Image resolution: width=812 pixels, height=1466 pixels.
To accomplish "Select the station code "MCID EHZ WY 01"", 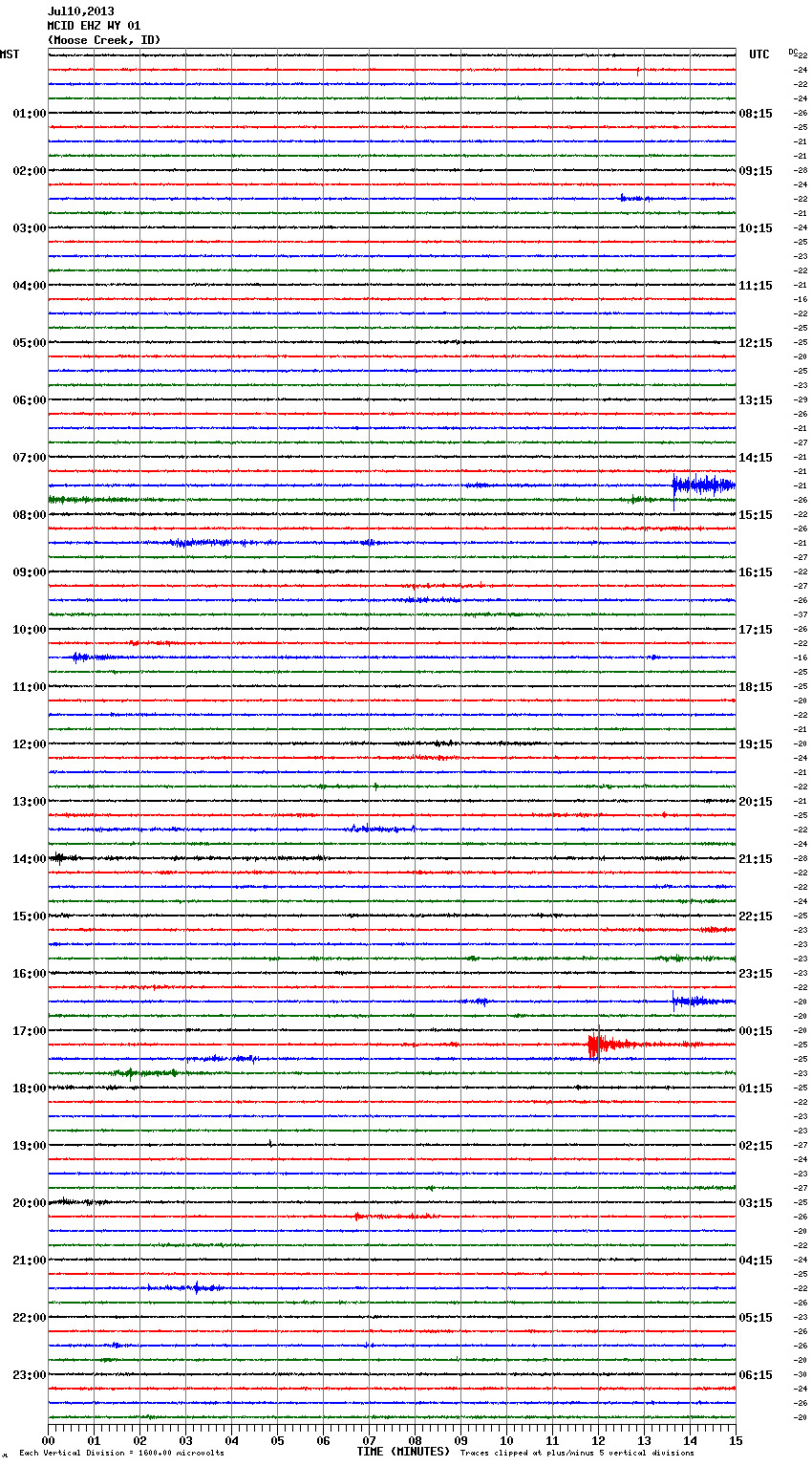I will tap(94, 26).
